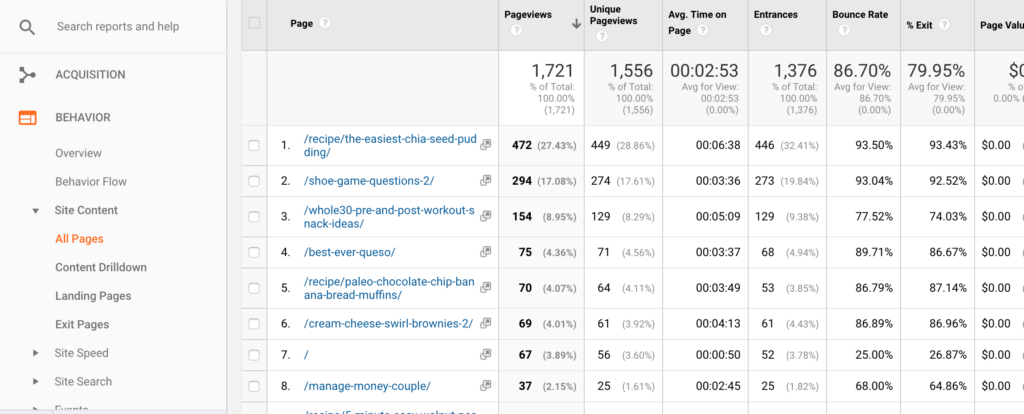Check the shoe-game-questions-2 row checkbox
Screen dimensions: 1024x414
point(254,181)
